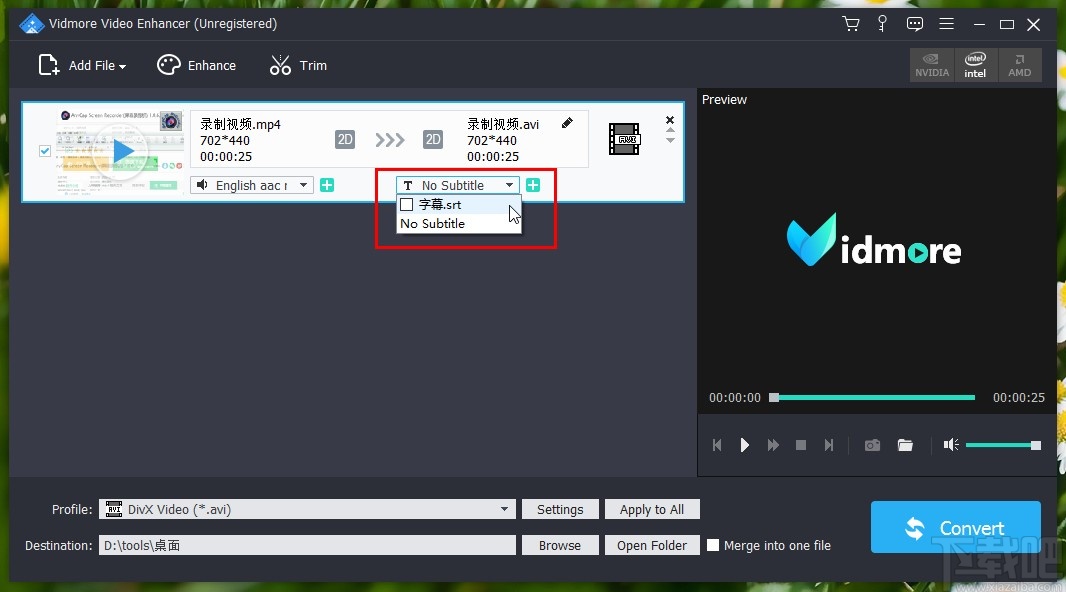Open the feedback chat bubble icon

tap(914, 24)
